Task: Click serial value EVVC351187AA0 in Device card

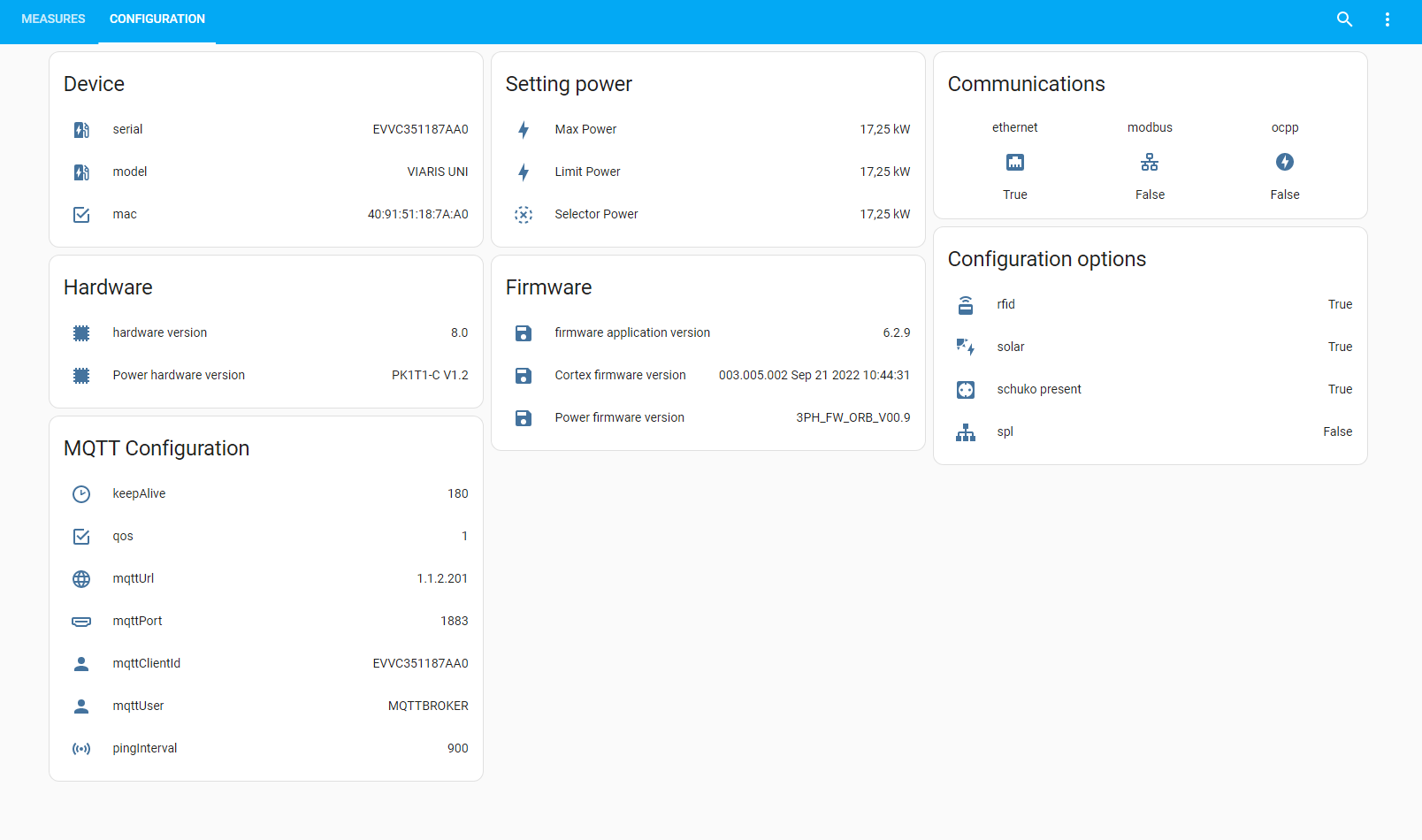Action: [x=421, y=129]
